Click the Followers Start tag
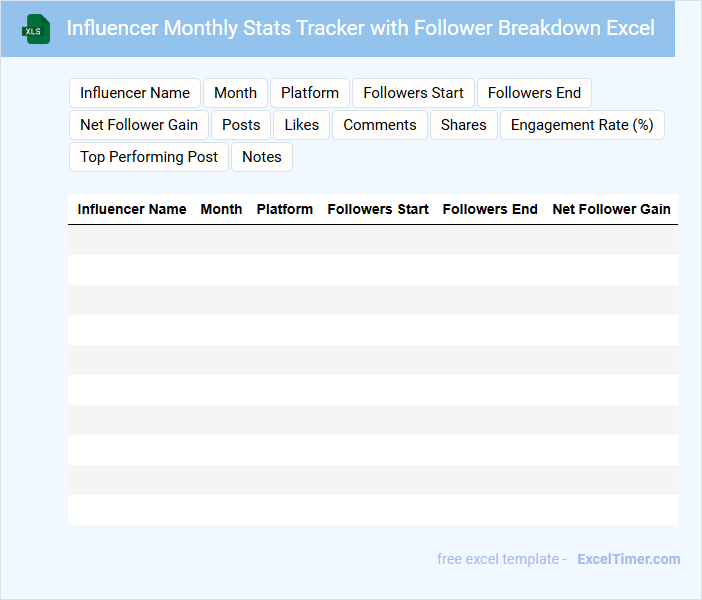Screen dimensions: 702x600 [413, 93]
